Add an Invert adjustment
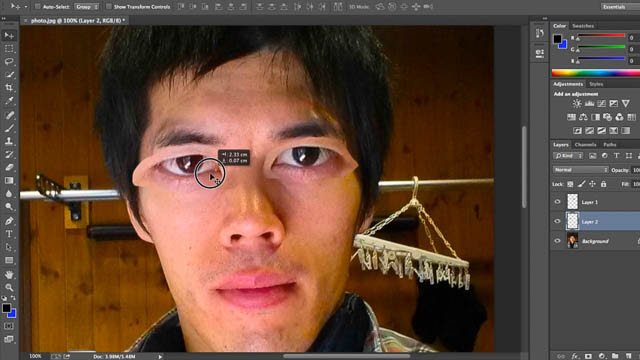Screen dimensions: 640x360 coord(577,131)
